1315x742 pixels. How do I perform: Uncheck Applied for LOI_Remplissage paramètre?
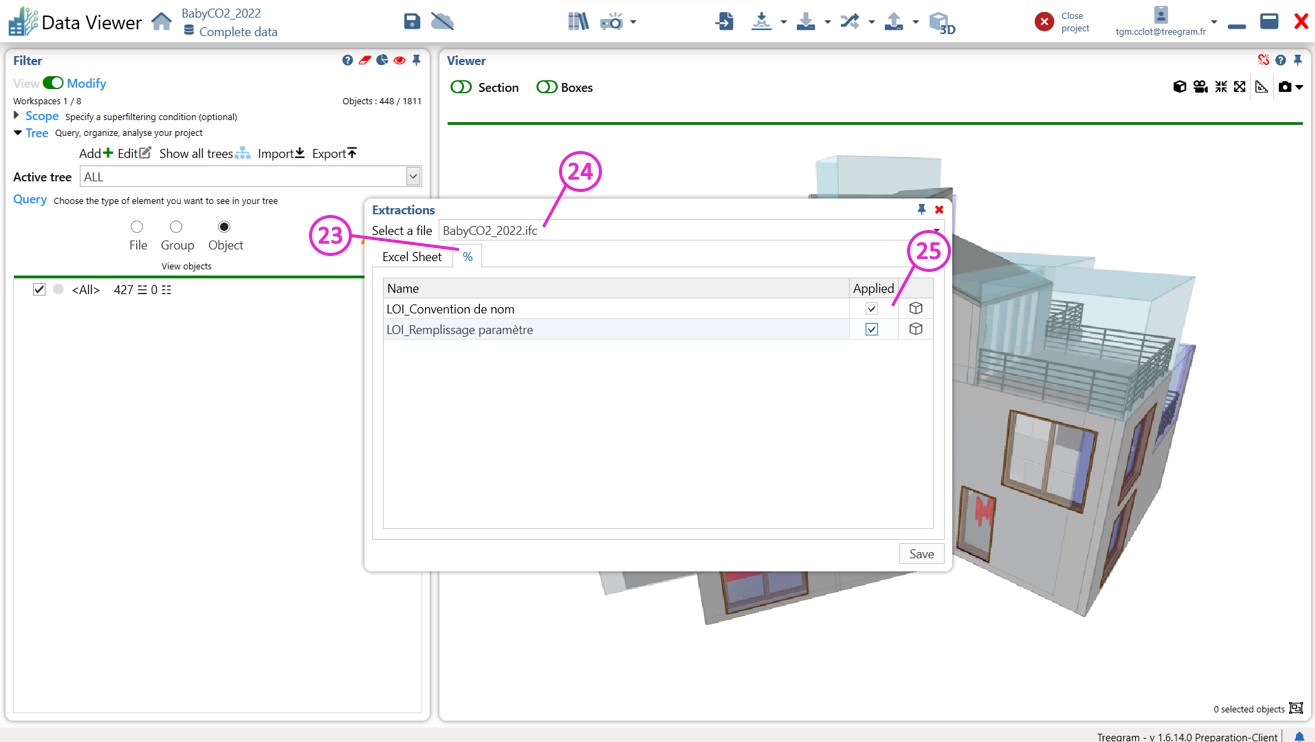(x=871, y=330)
